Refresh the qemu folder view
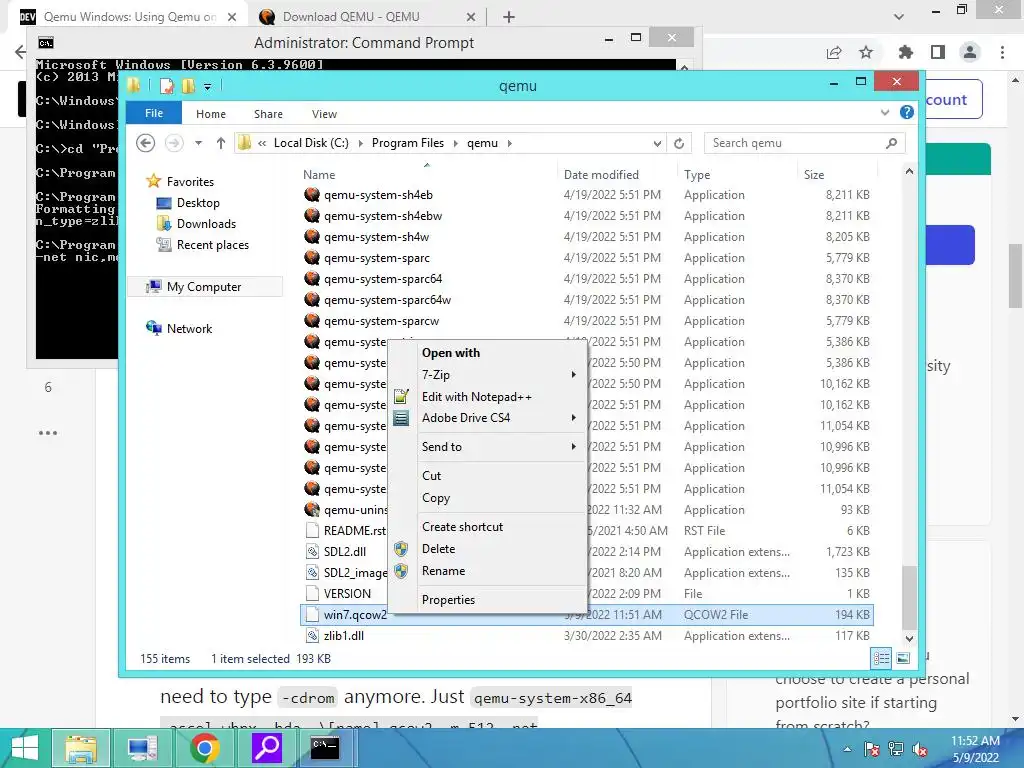 coord(679,143)
